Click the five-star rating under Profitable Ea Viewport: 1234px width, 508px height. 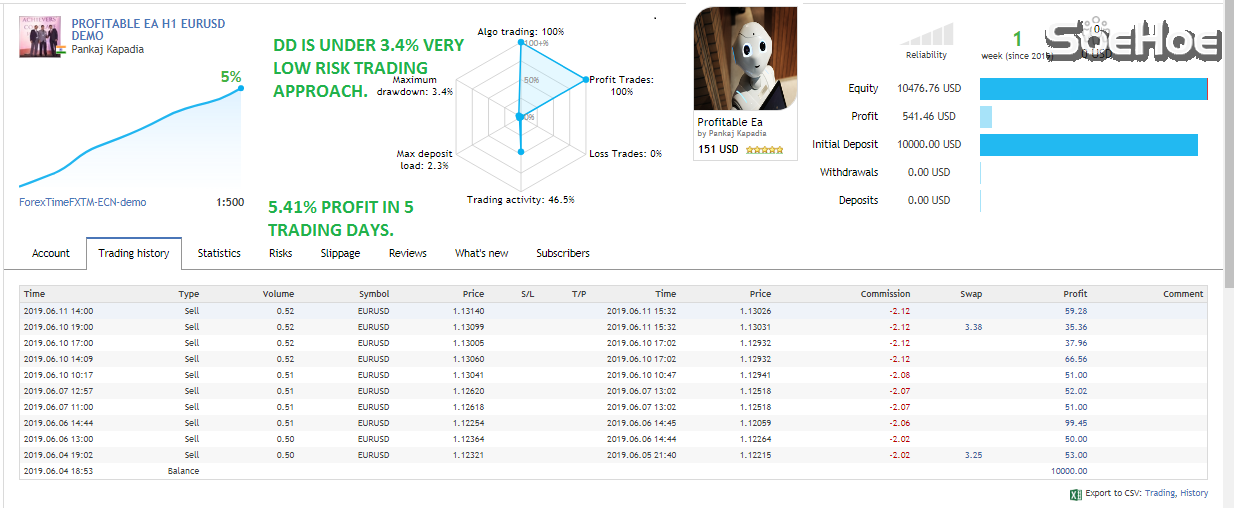click(764, 150)
